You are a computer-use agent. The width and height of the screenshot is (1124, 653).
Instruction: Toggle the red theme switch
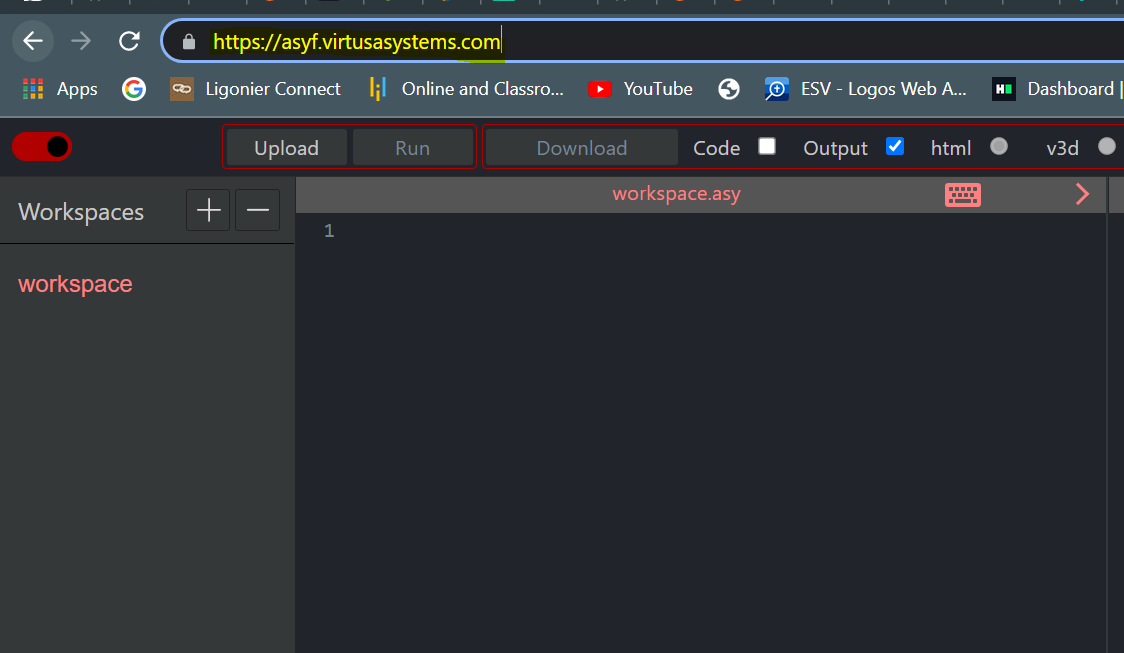click(41, 146)
